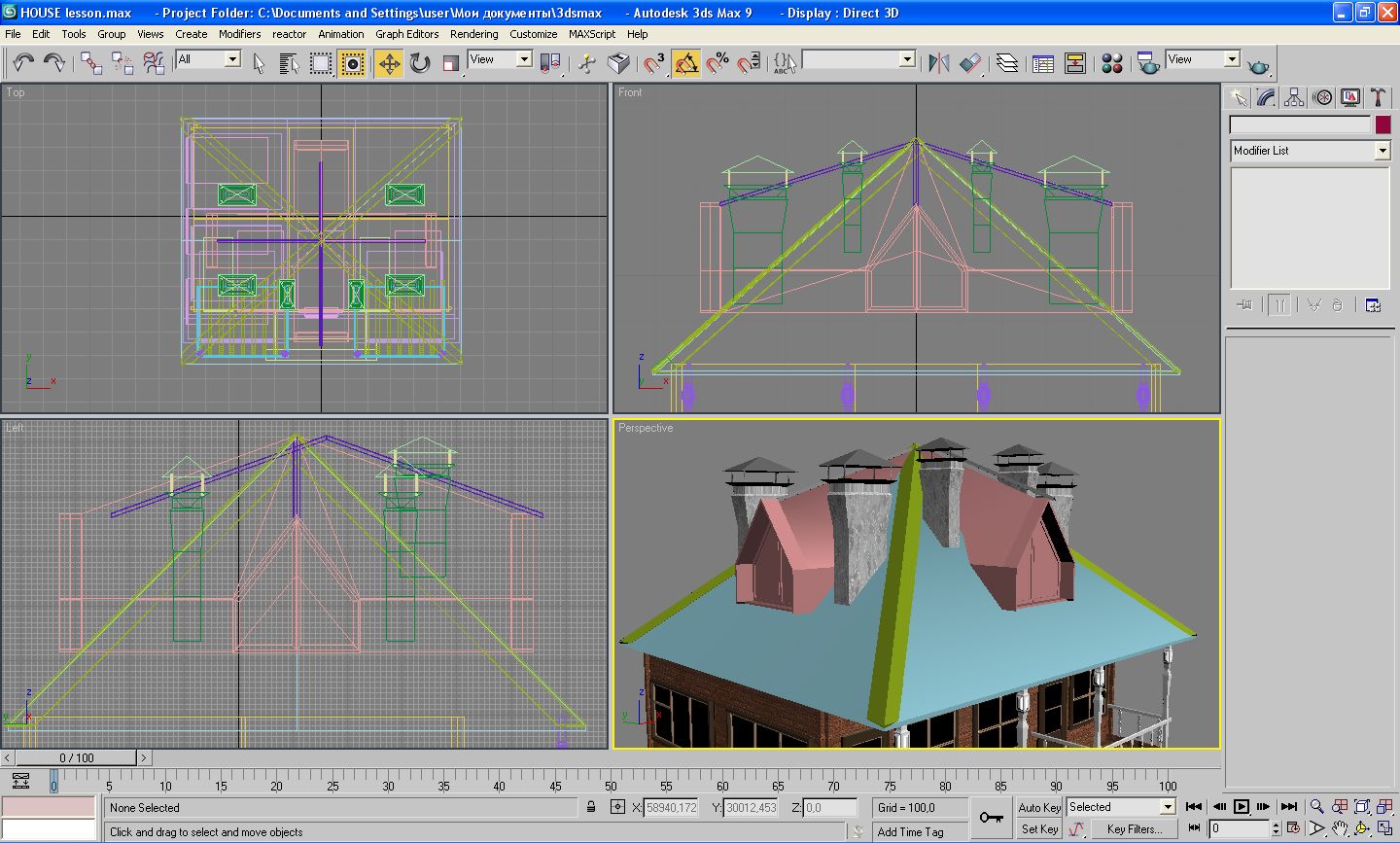Expand the Modifier List dropdown

point(1310,151)
